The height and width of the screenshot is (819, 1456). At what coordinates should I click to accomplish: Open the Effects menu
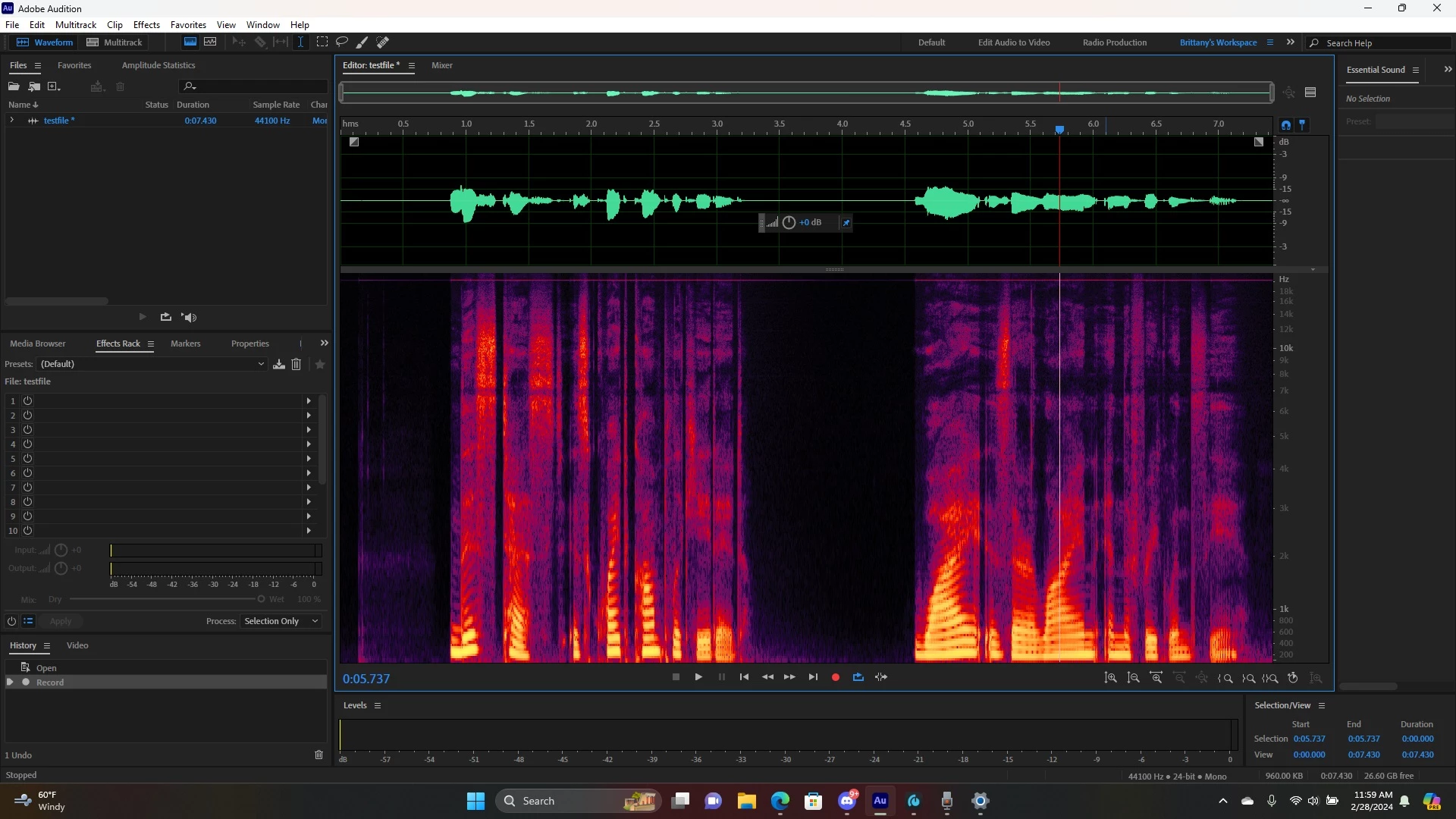tap(146, 25)
